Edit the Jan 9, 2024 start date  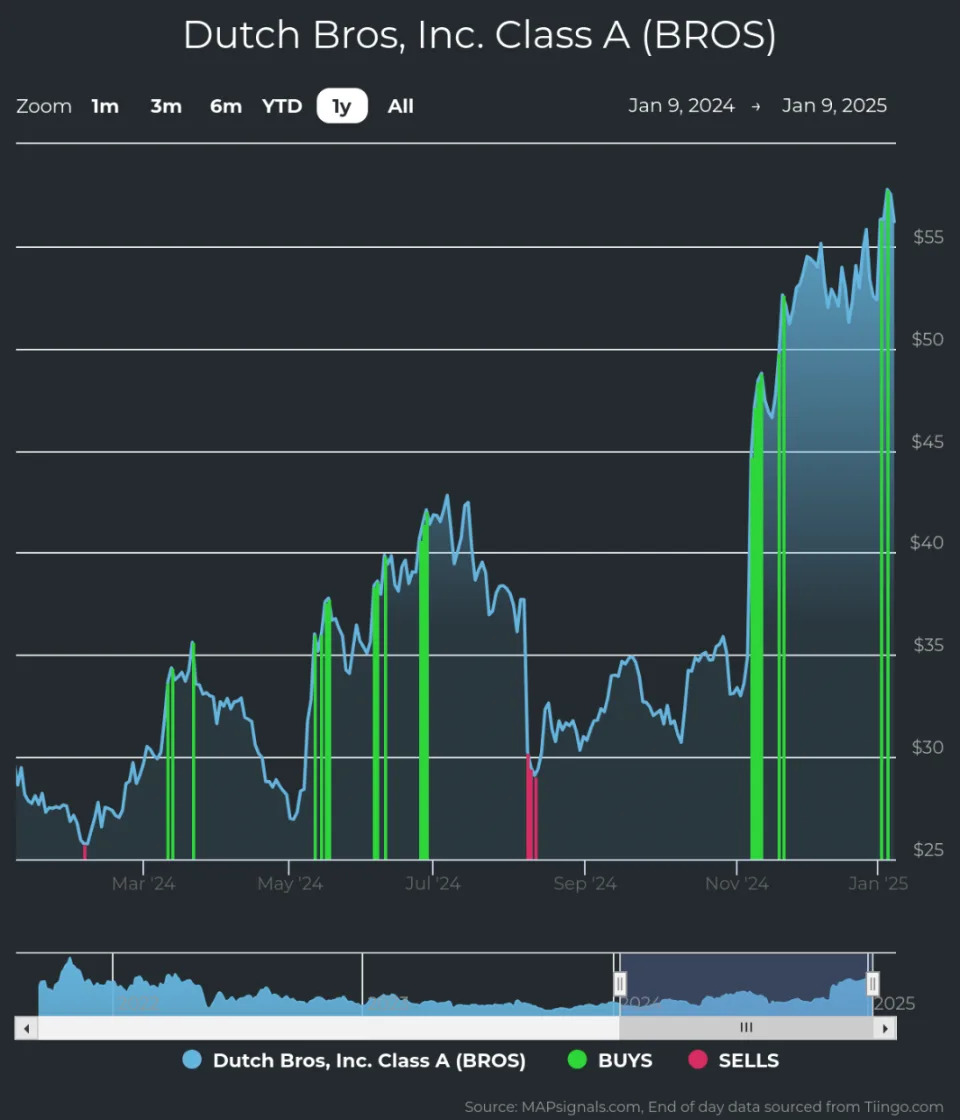point(681,106)
